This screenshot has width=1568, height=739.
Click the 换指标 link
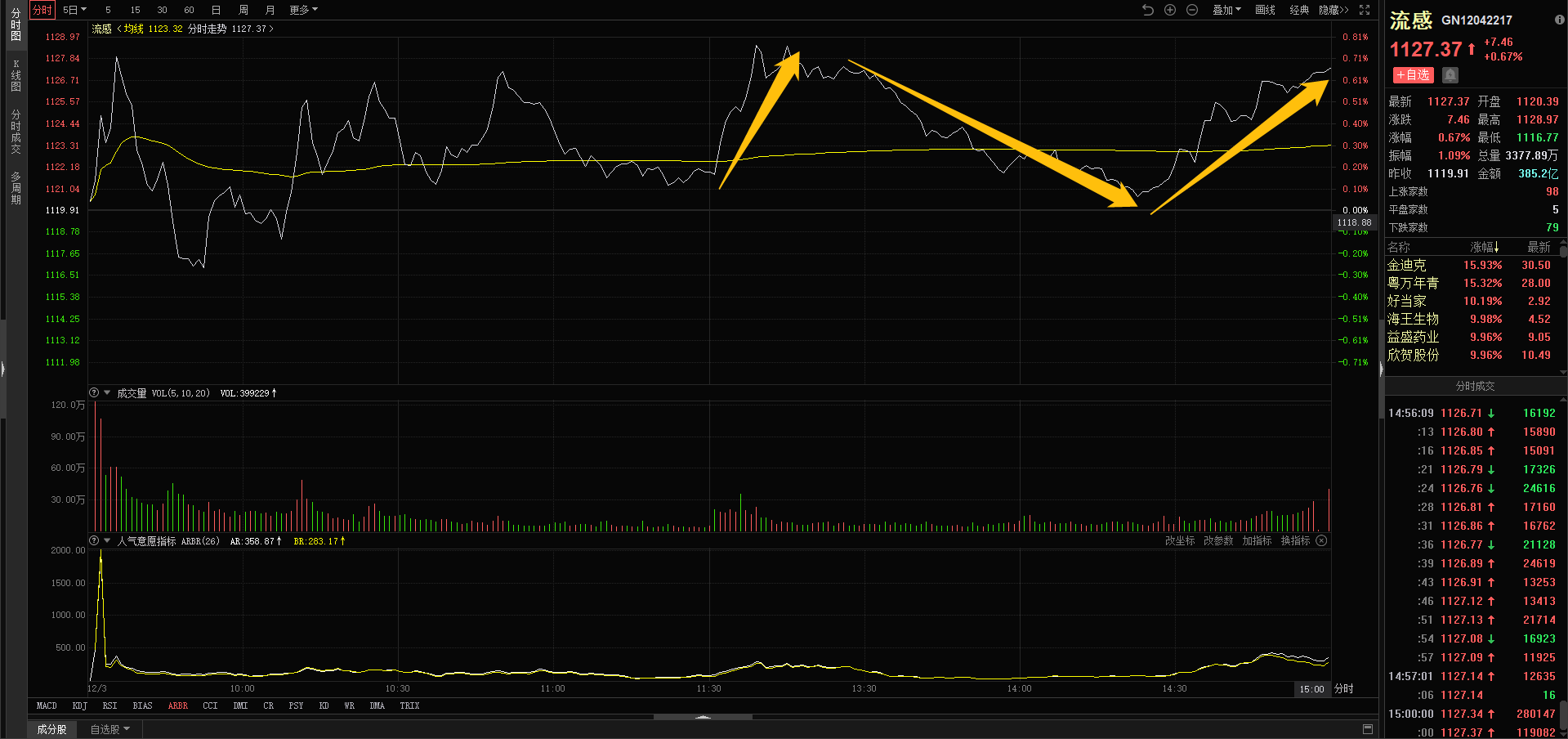tap(1295, 541)
